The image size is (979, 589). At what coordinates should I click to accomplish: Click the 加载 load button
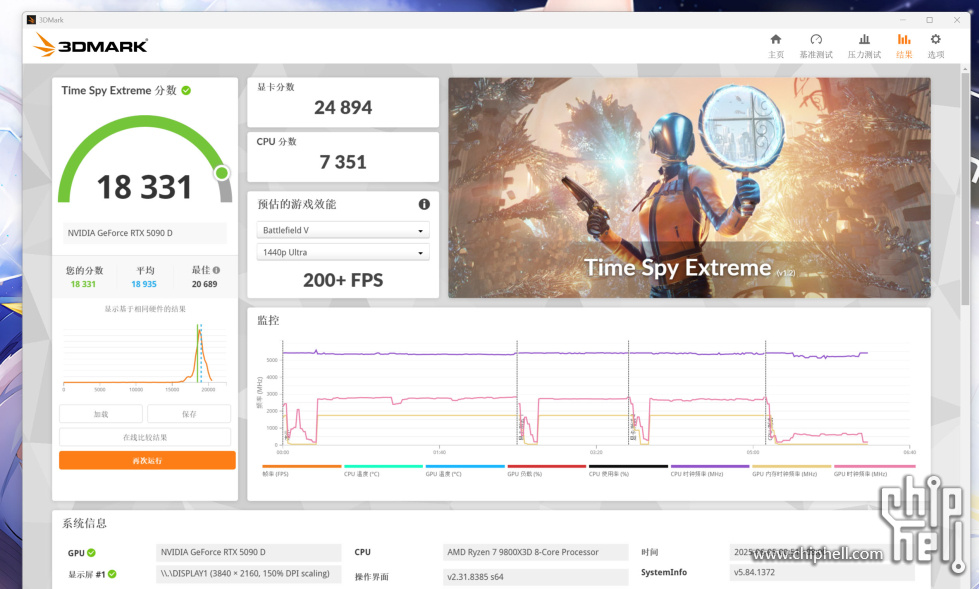(101, 414)
